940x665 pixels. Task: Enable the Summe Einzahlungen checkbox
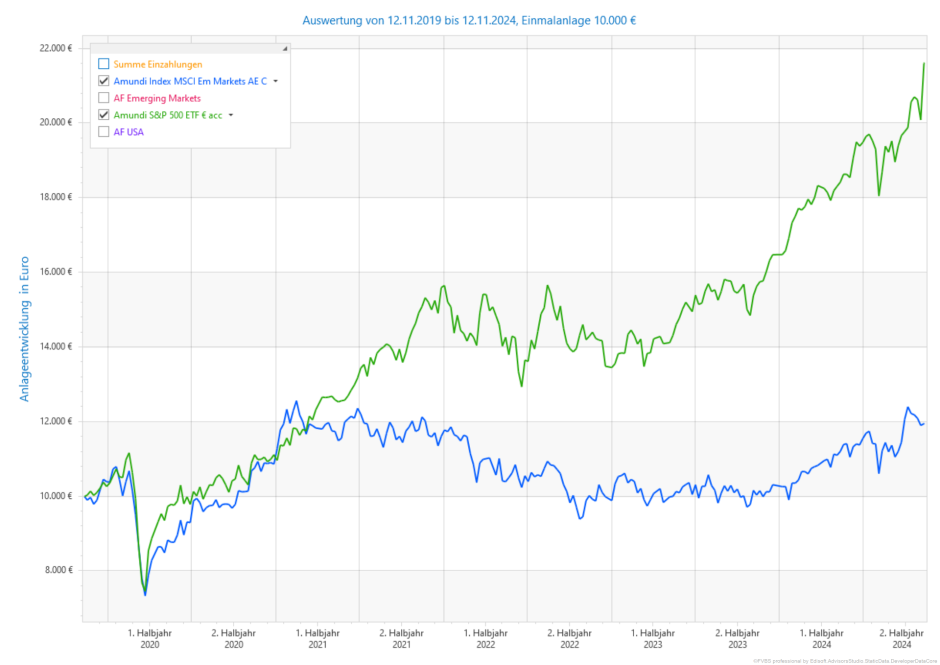(104, 64)
